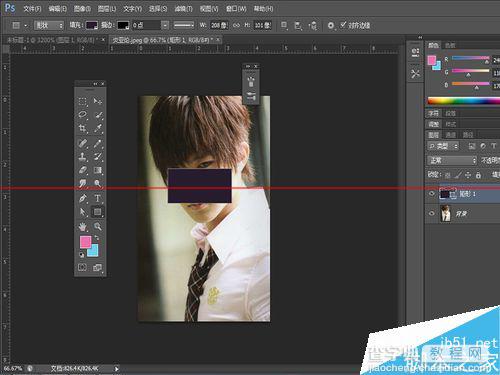This screenshot has height=375, width=500.
Task: Open stroke width dropdown arrow
Action: pos(165,25)
